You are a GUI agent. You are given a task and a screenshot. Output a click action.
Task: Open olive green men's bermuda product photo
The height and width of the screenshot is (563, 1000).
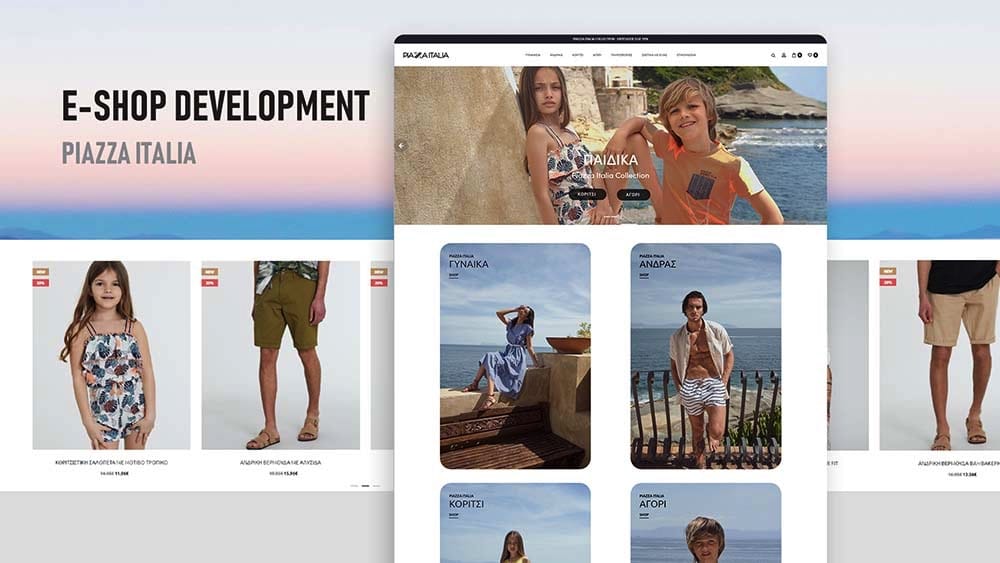281,355
